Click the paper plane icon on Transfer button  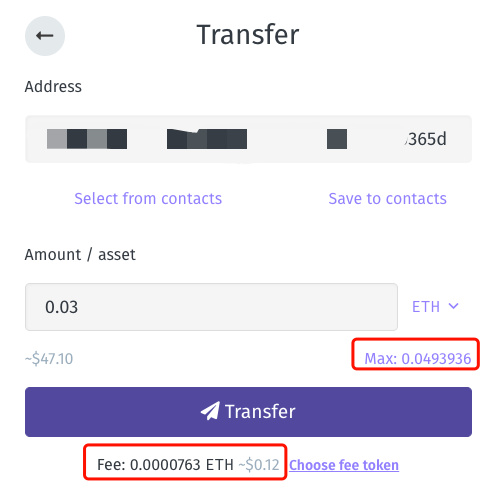pyautogui.click(x=210, y=410)
